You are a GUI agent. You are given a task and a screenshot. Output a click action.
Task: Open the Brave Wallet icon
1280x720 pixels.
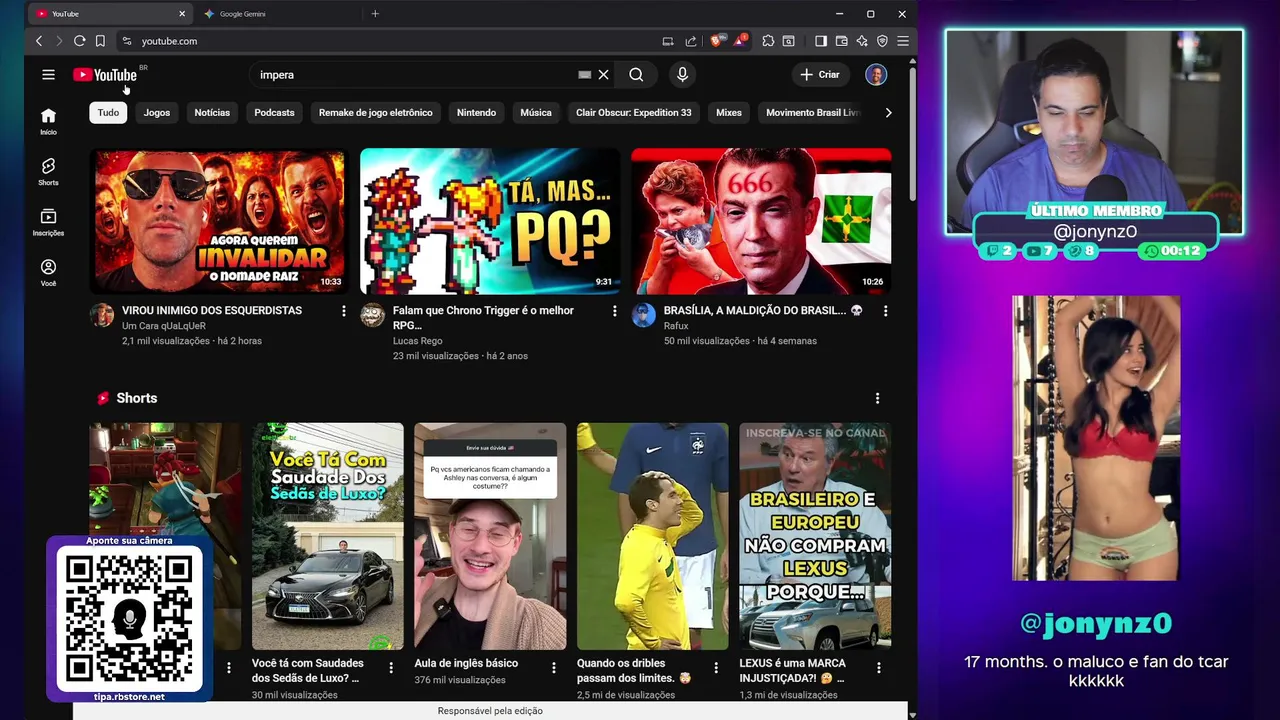tap(841, 41)
